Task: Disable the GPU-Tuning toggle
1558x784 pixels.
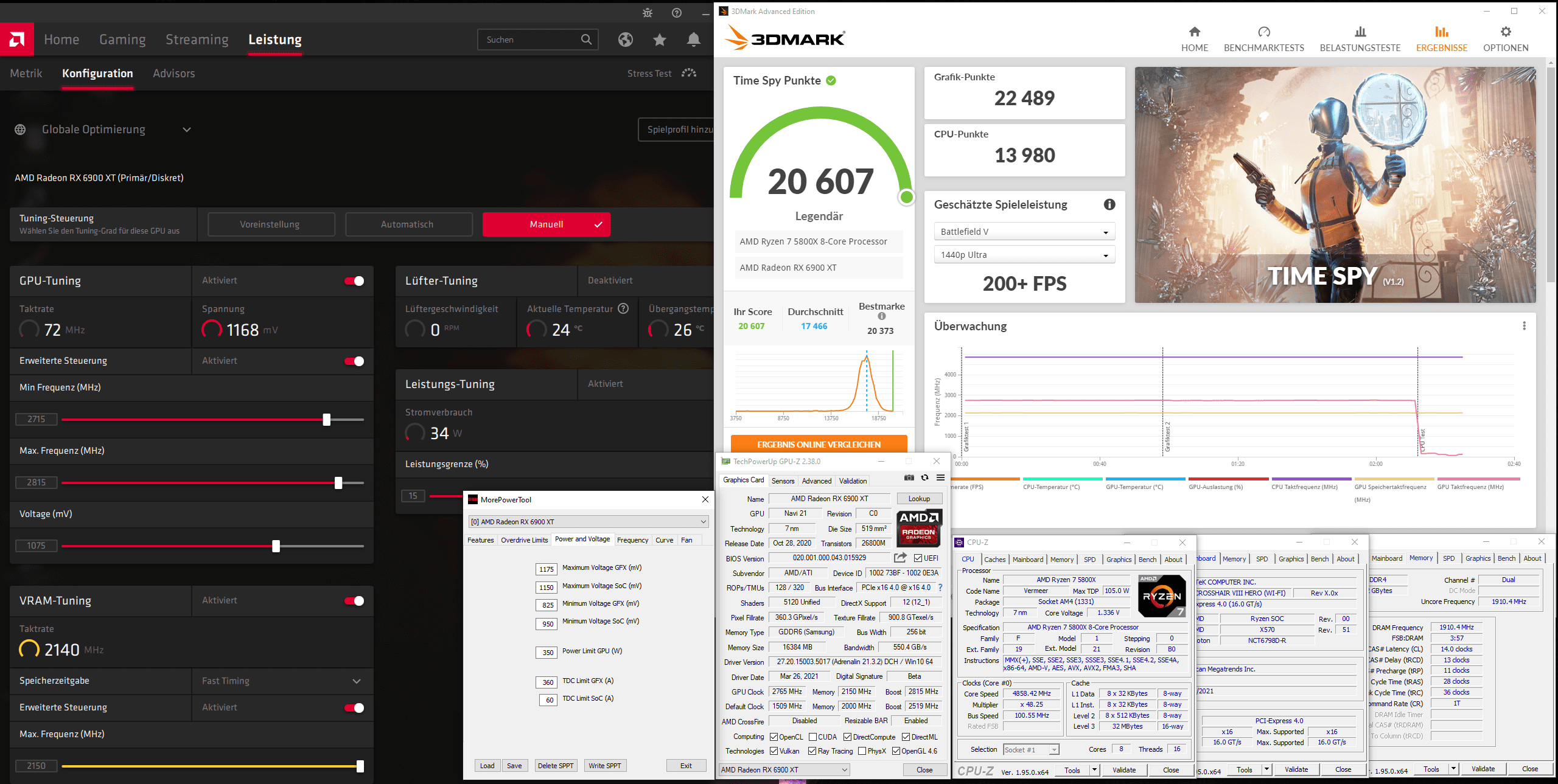Action: (354, 280)
